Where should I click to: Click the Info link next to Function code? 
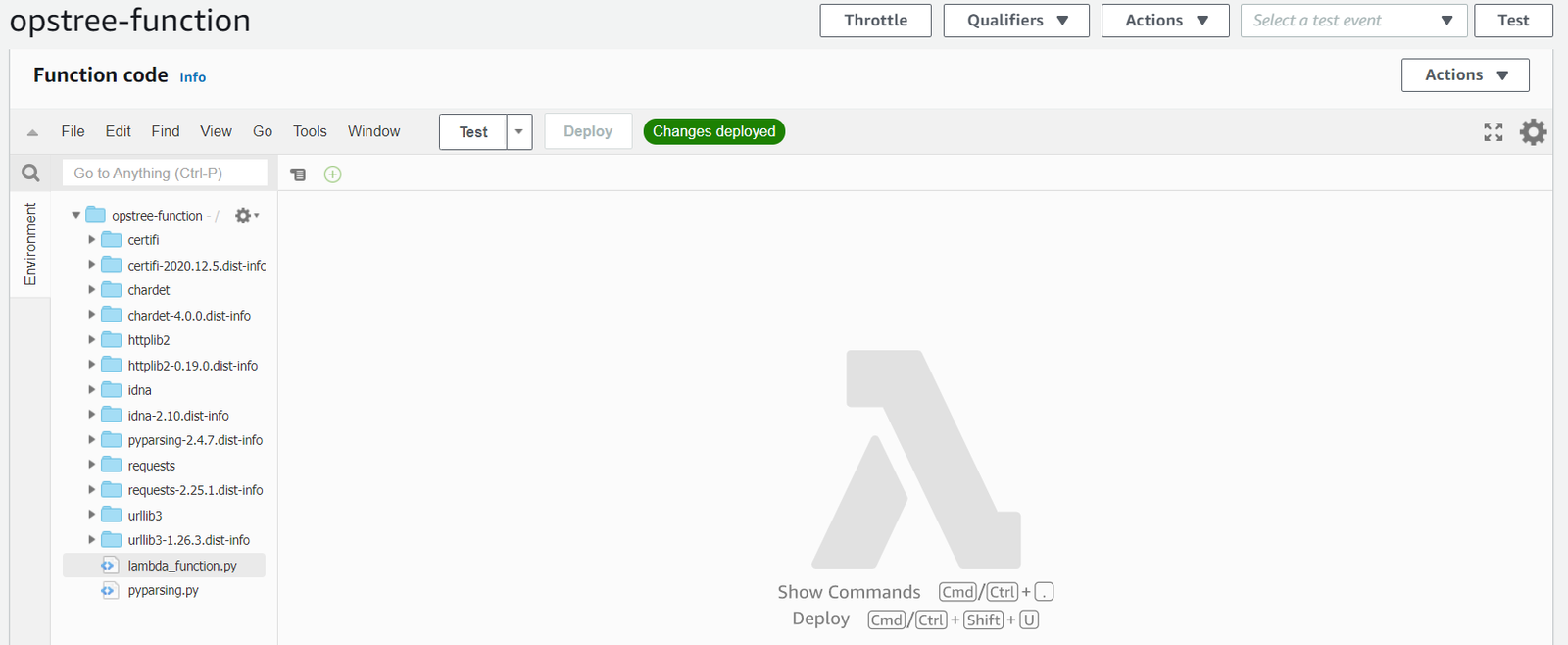(x=193, y=77)
